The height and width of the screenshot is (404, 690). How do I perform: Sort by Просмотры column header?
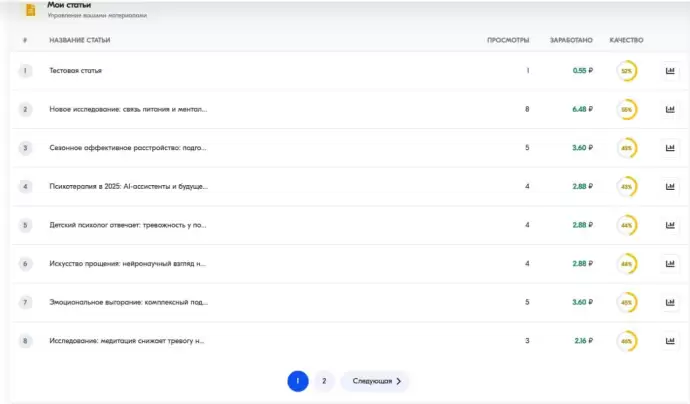pyautogui.click(x=508, y=40)
